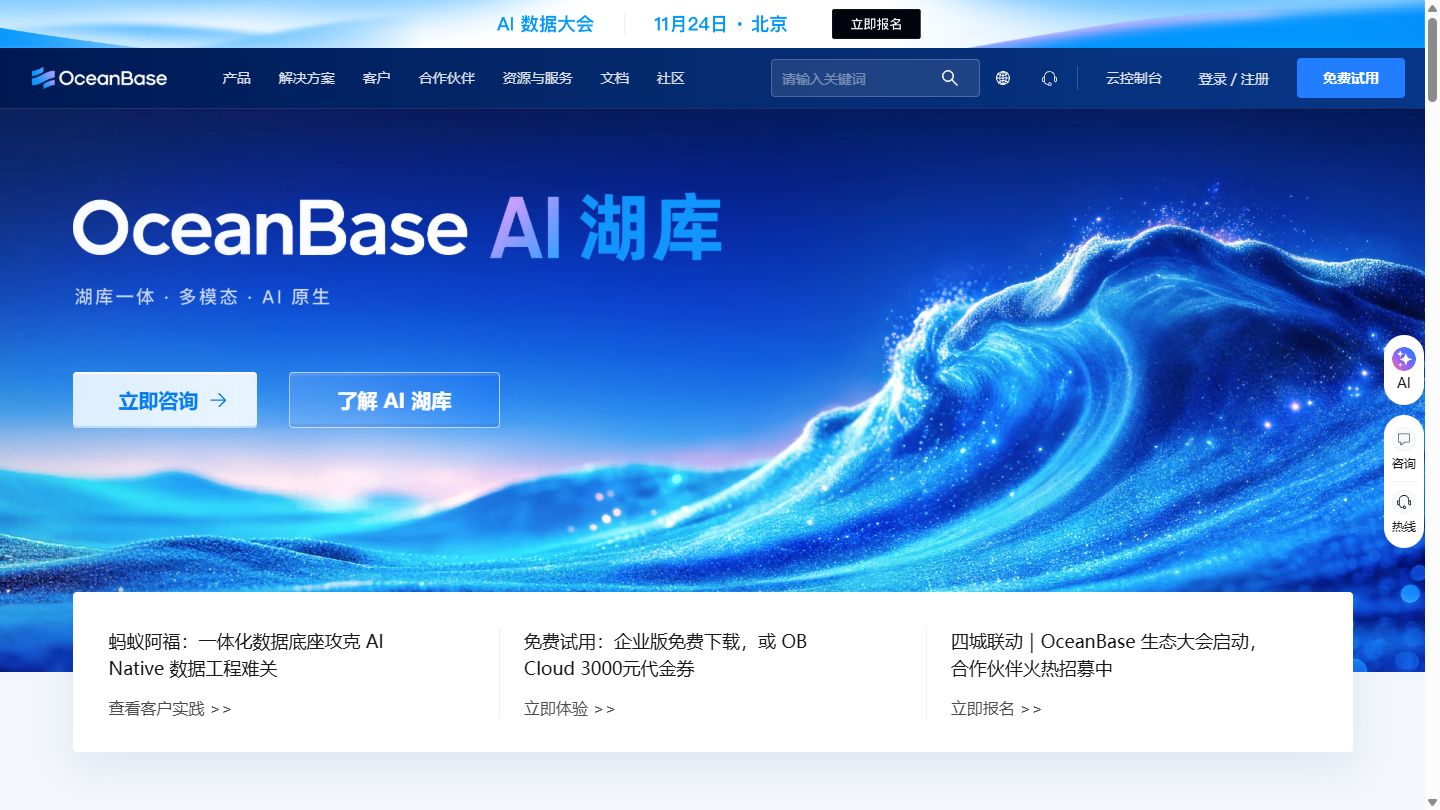Click the 热线 hotline floating button

point(1404,513)
